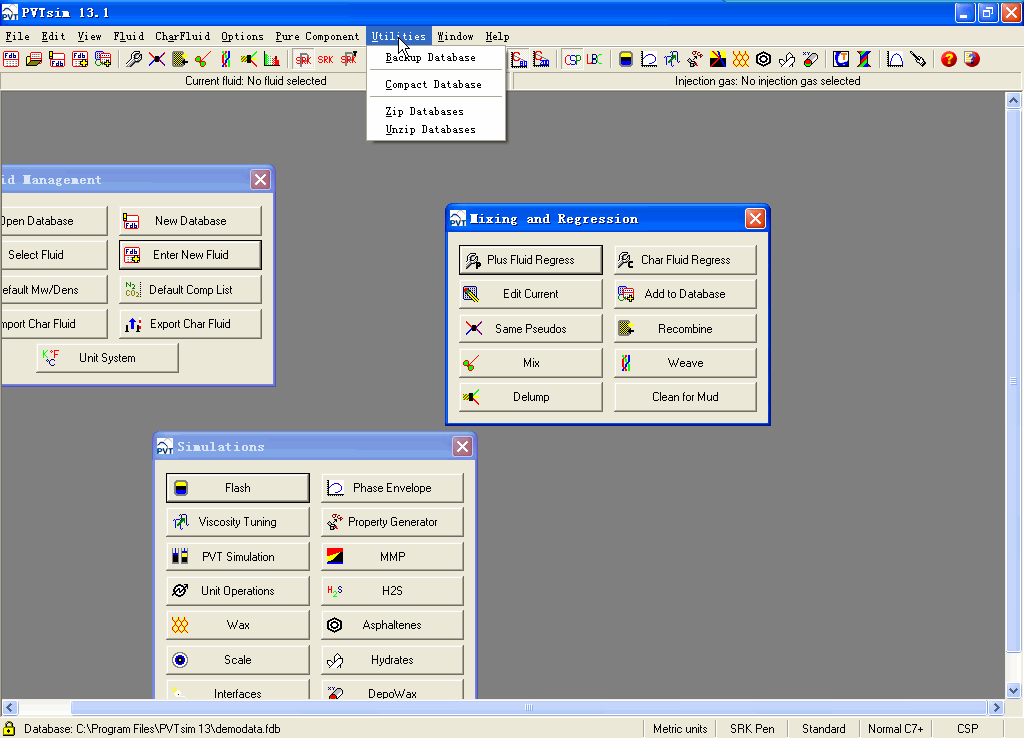This screenshot has width=1024, height=738.
Task: Click the Mix toolbar icon
Action: click(202, 59)
